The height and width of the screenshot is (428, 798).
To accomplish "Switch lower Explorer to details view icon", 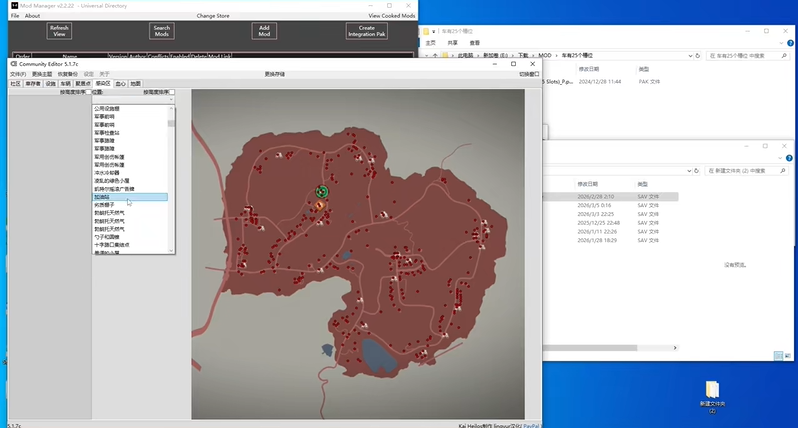I will [778, 355].
